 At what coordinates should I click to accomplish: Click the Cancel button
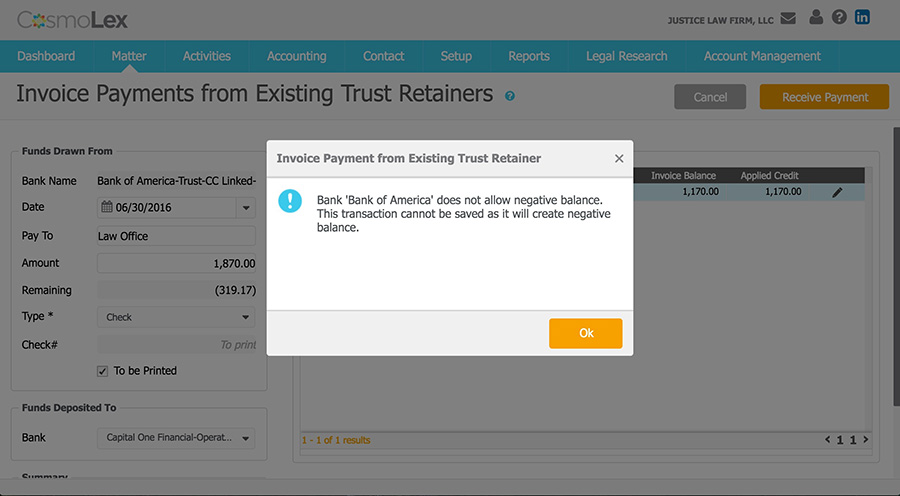[710, 97]
